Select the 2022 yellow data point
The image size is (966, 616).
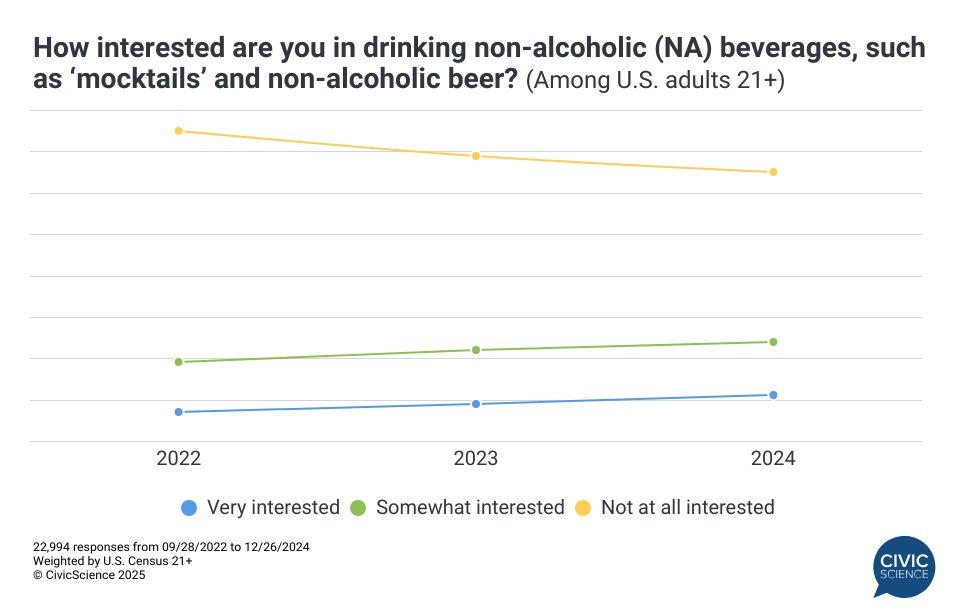(179, 131)
